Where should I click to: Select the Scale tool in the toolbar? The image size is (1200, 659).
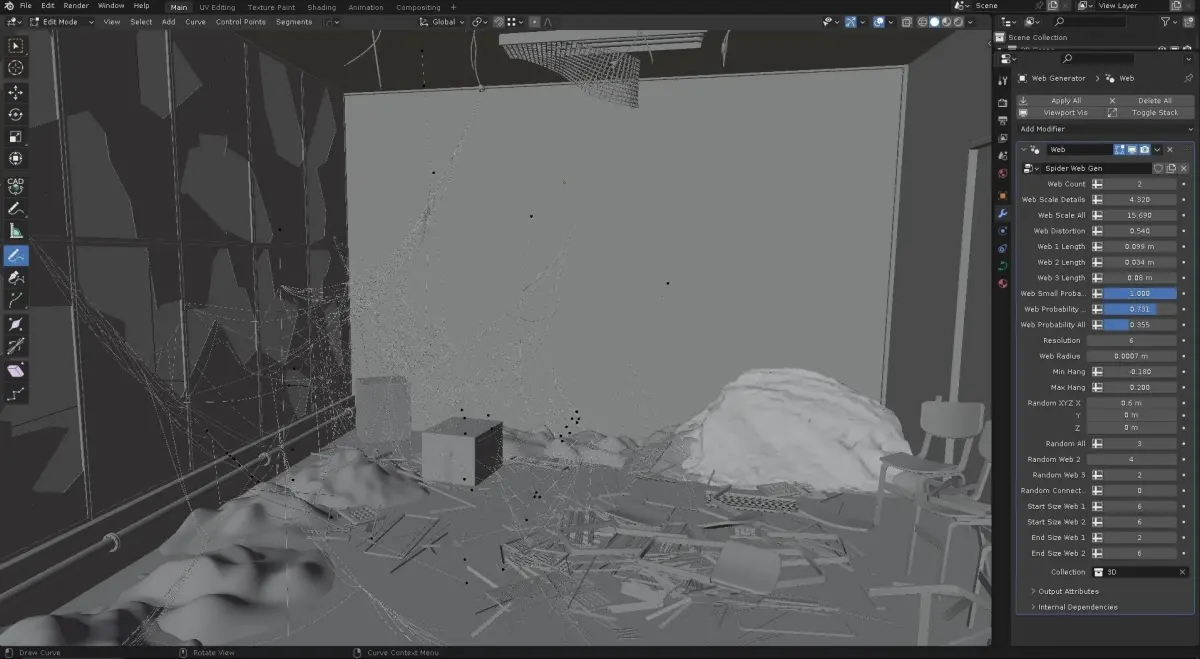click(x=16, y=137)
